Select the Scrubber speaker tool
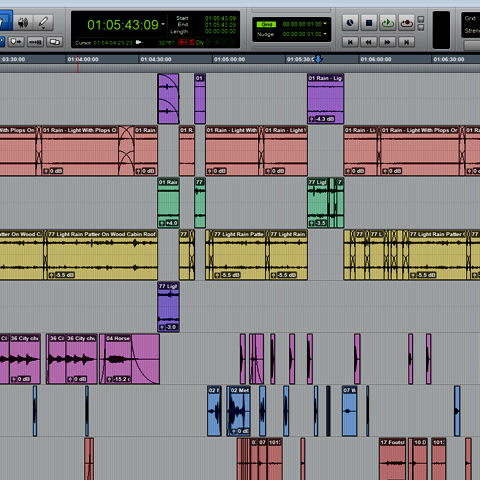This screenshot has height=480, width=480. pos(23,23)
